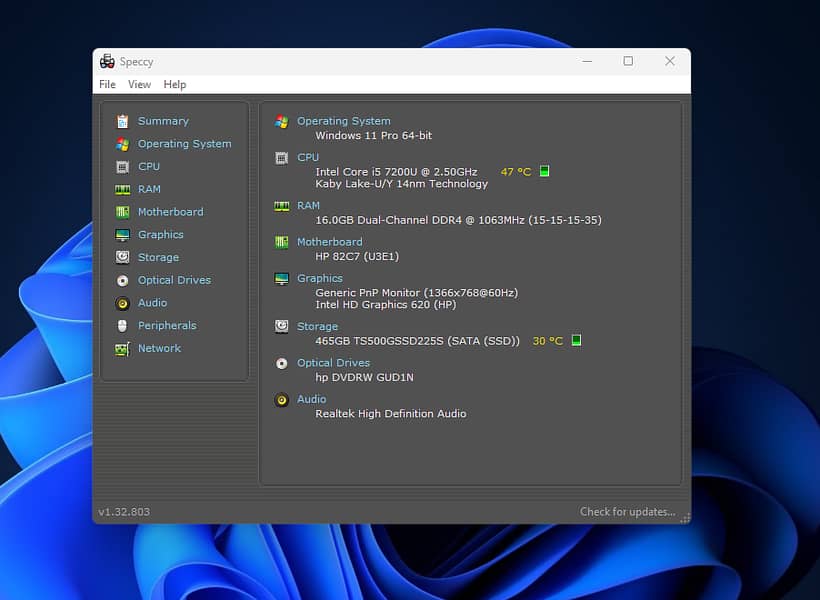Click Check for updates link
Screen dimensions: 820x600
coord(627,512)
